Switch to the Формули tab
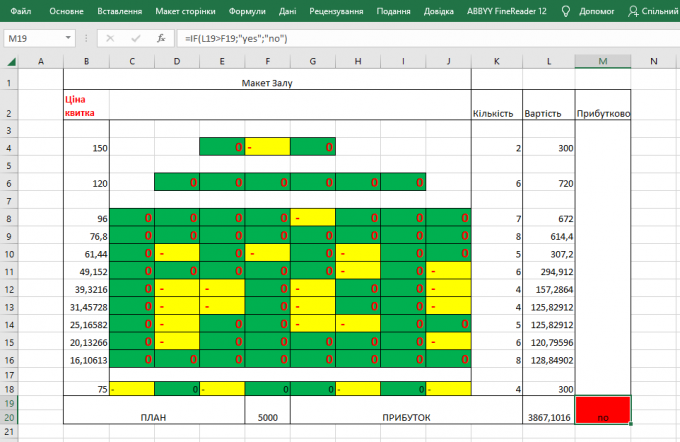 (x=247, y=11)
